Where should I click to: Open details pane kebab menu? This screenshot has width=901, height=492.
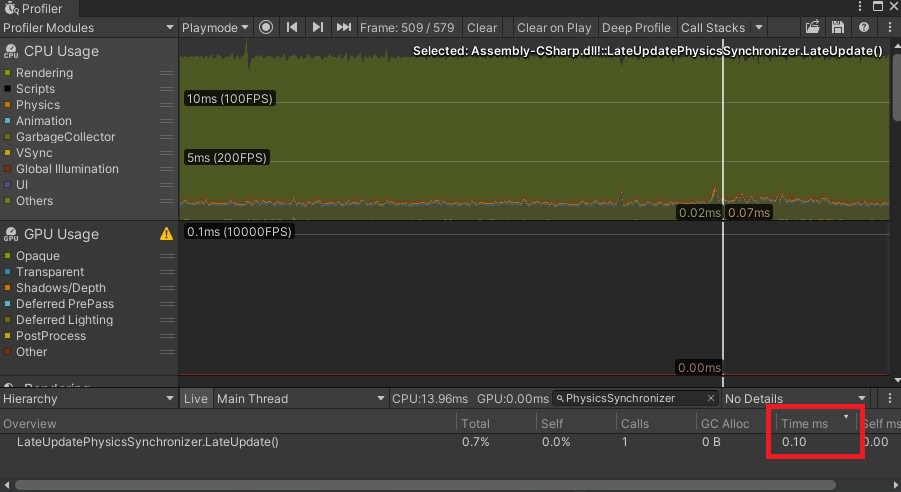coord(890,398)
